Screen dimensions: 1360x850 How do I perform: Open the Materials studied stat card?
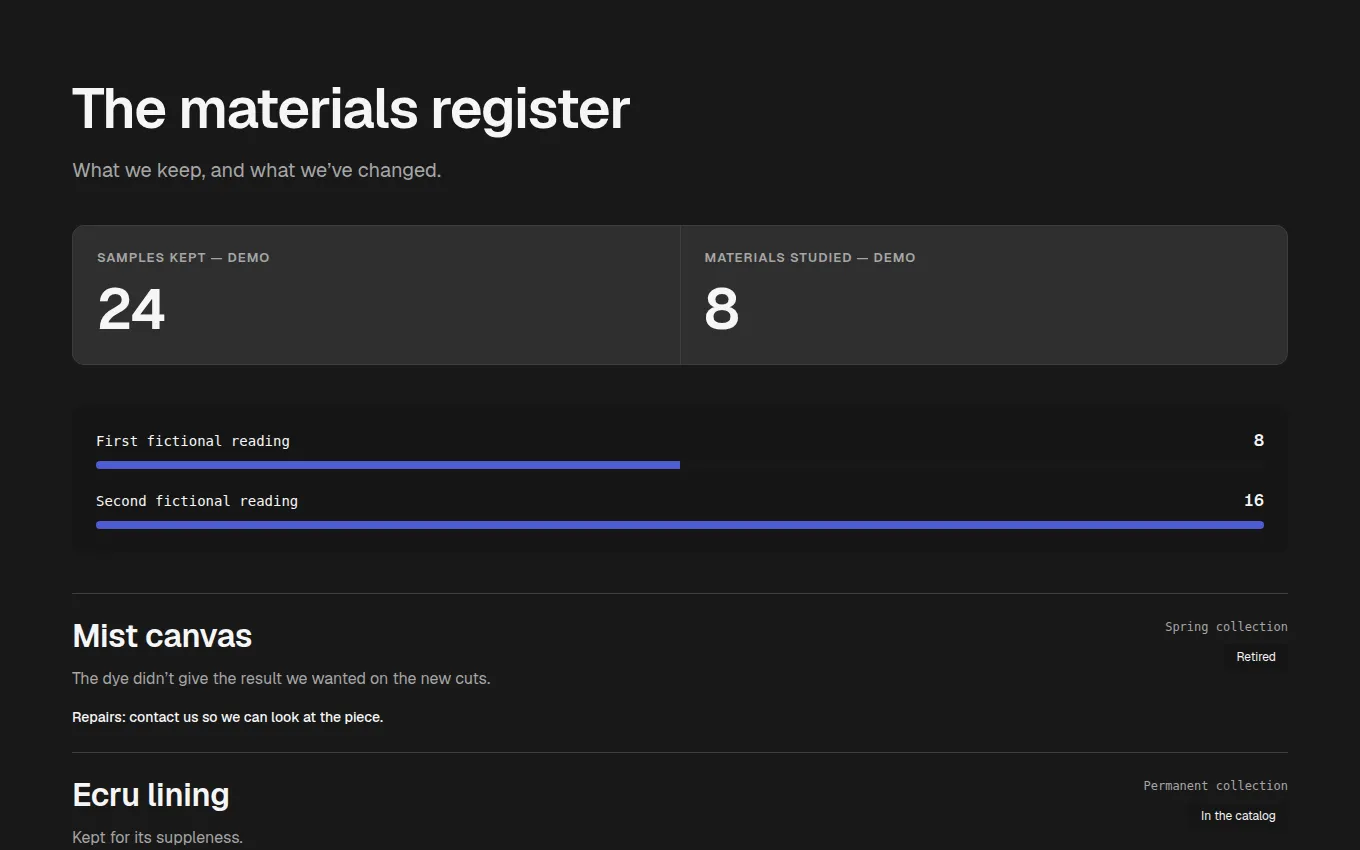[984, 295]
